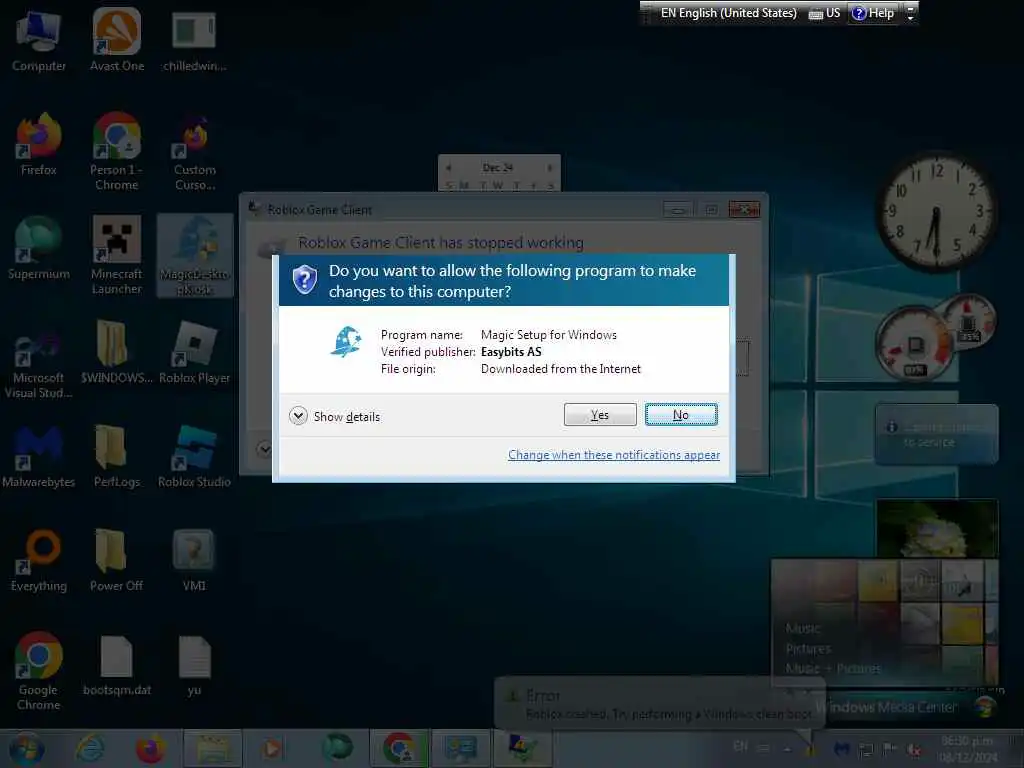1024x768 pixels.
Task: Open Windows Media Player taskbar icon
Action: point(272,748)
